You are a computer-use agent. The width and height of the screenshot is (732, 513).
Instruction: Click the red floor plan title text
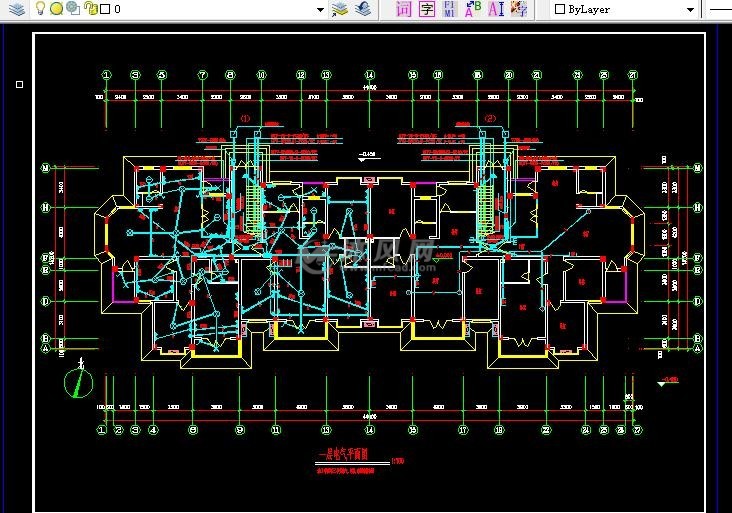point(343,455)
